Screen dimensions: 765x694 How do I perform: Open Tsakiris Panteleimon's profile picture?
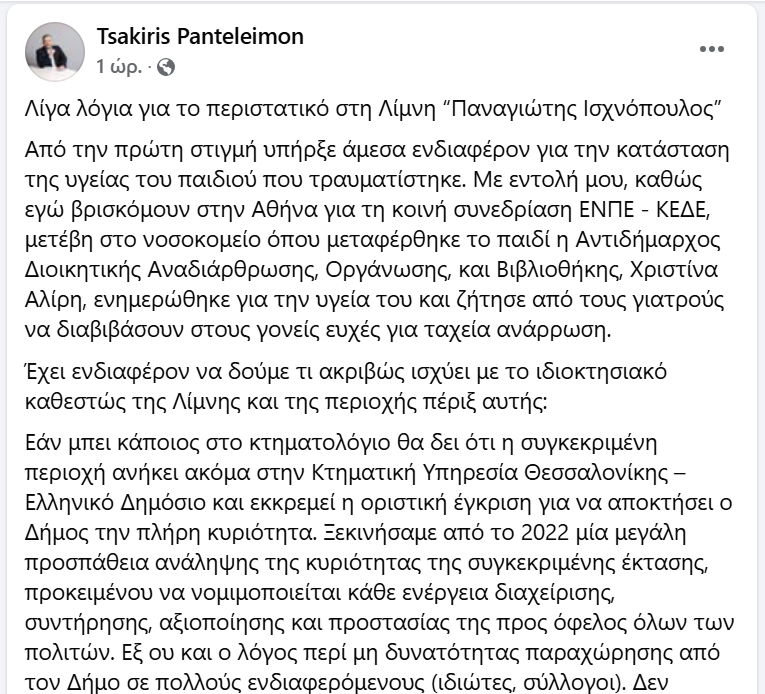tap(54, 52)
